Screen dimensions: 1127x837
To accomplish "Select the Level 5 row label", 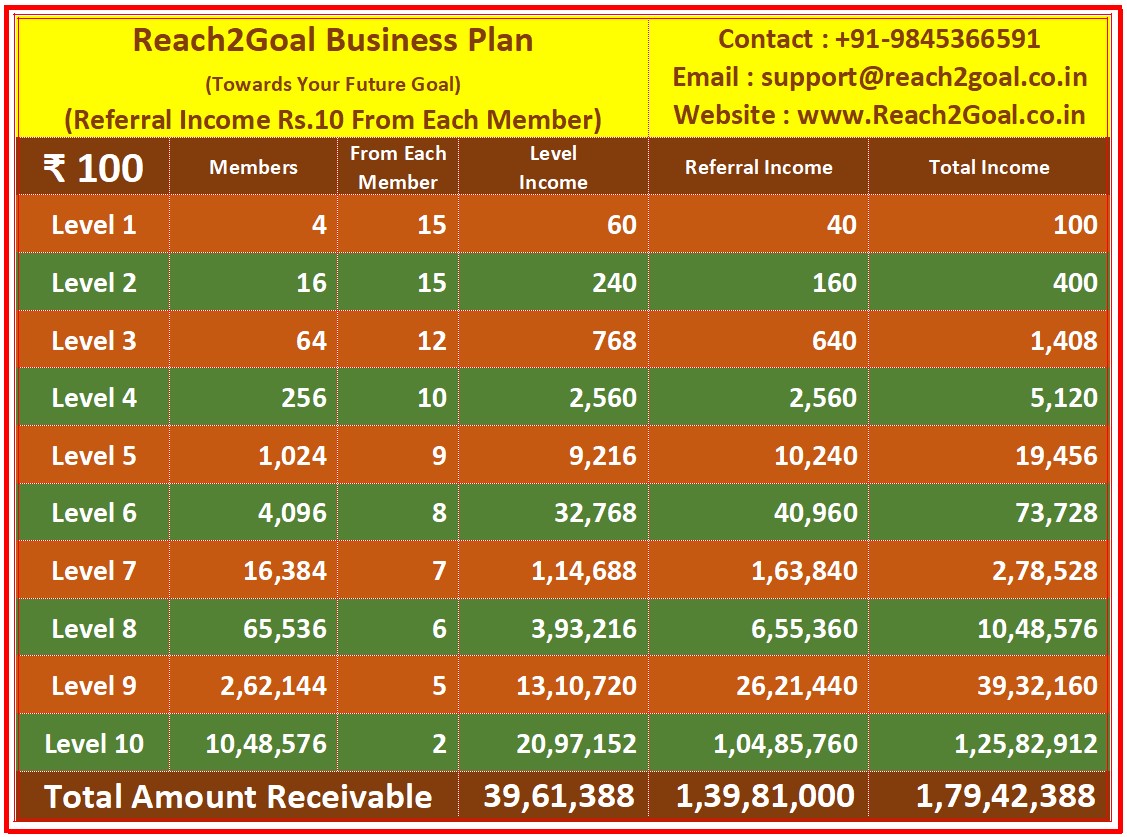I will 93,456.
